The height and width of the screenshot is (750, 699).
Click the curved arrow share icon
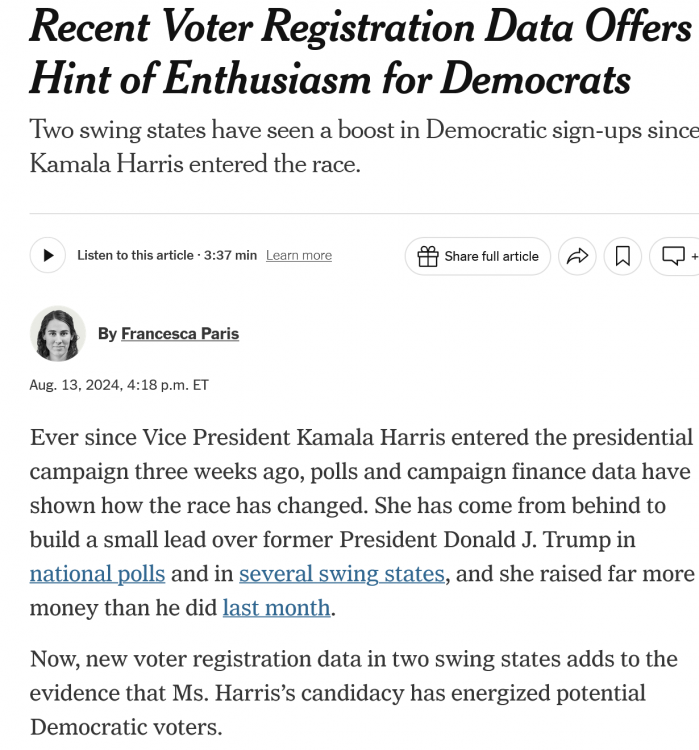578,256
